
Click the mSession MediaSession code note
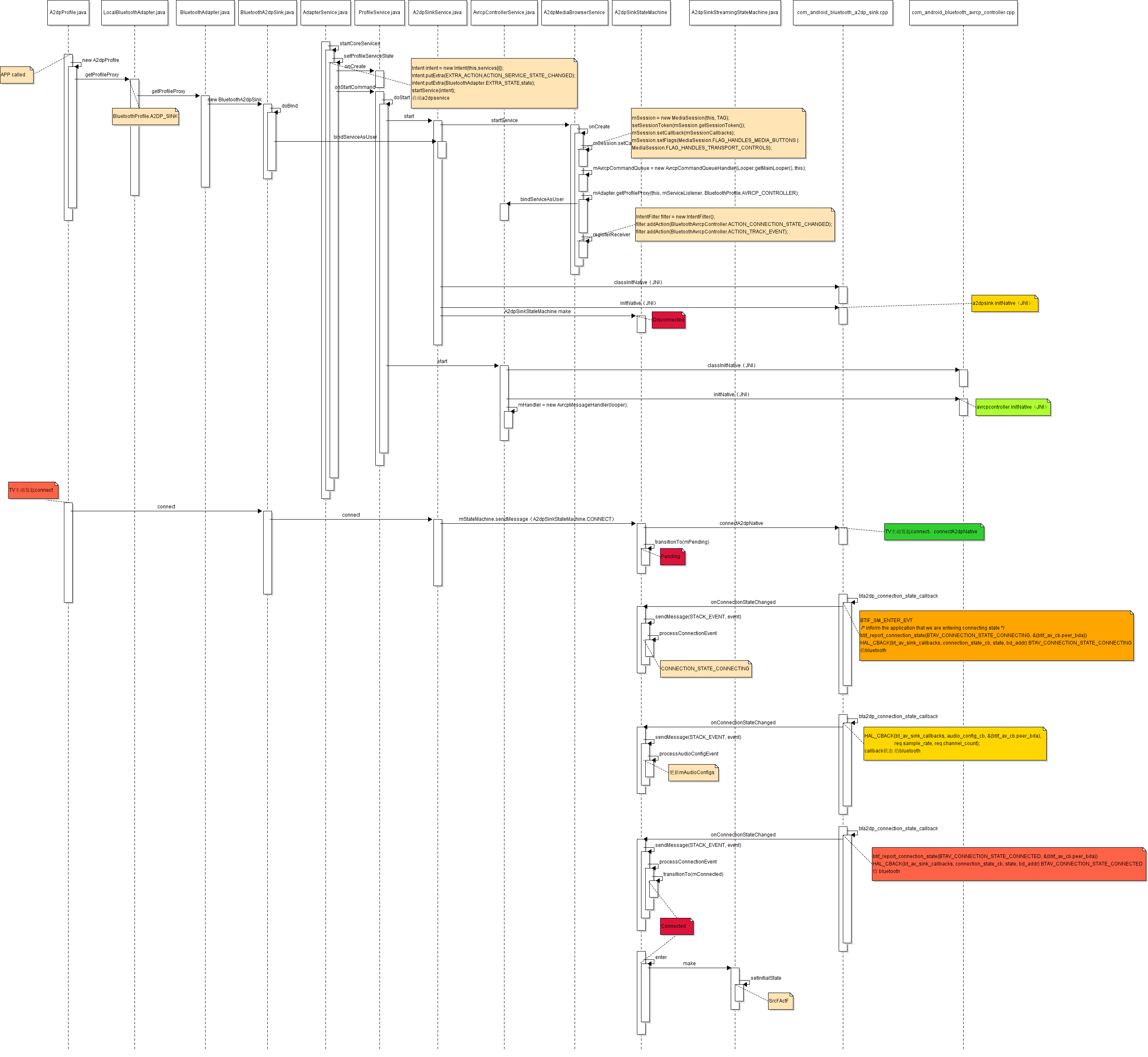pyautogui.click(x=718, y=133)
